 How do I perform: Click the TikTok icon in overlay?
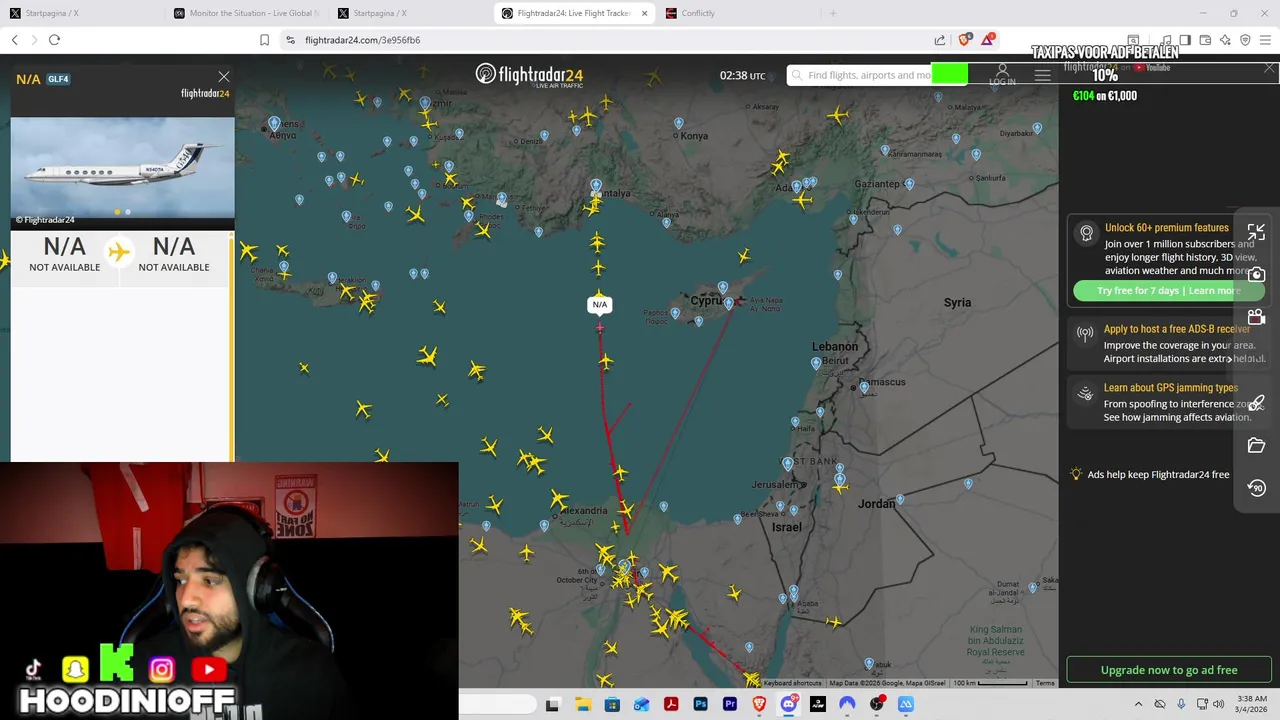click(34, 669)
